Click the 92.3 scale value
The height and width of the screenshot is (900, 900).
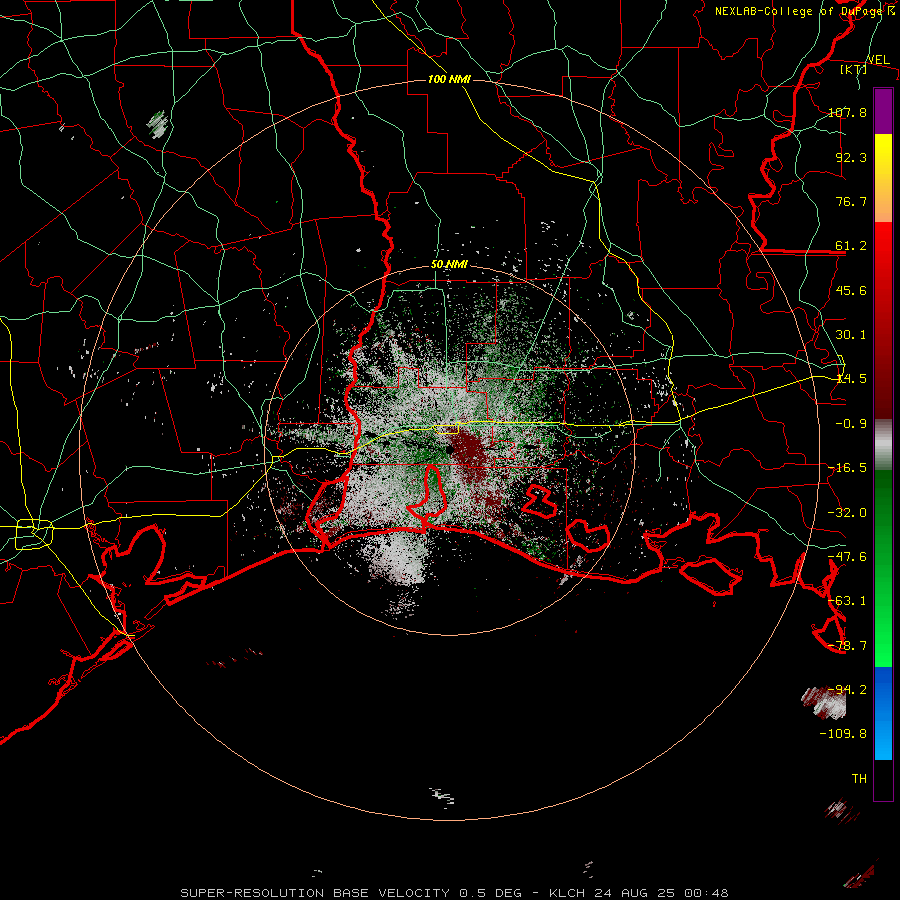click(851, 157)
